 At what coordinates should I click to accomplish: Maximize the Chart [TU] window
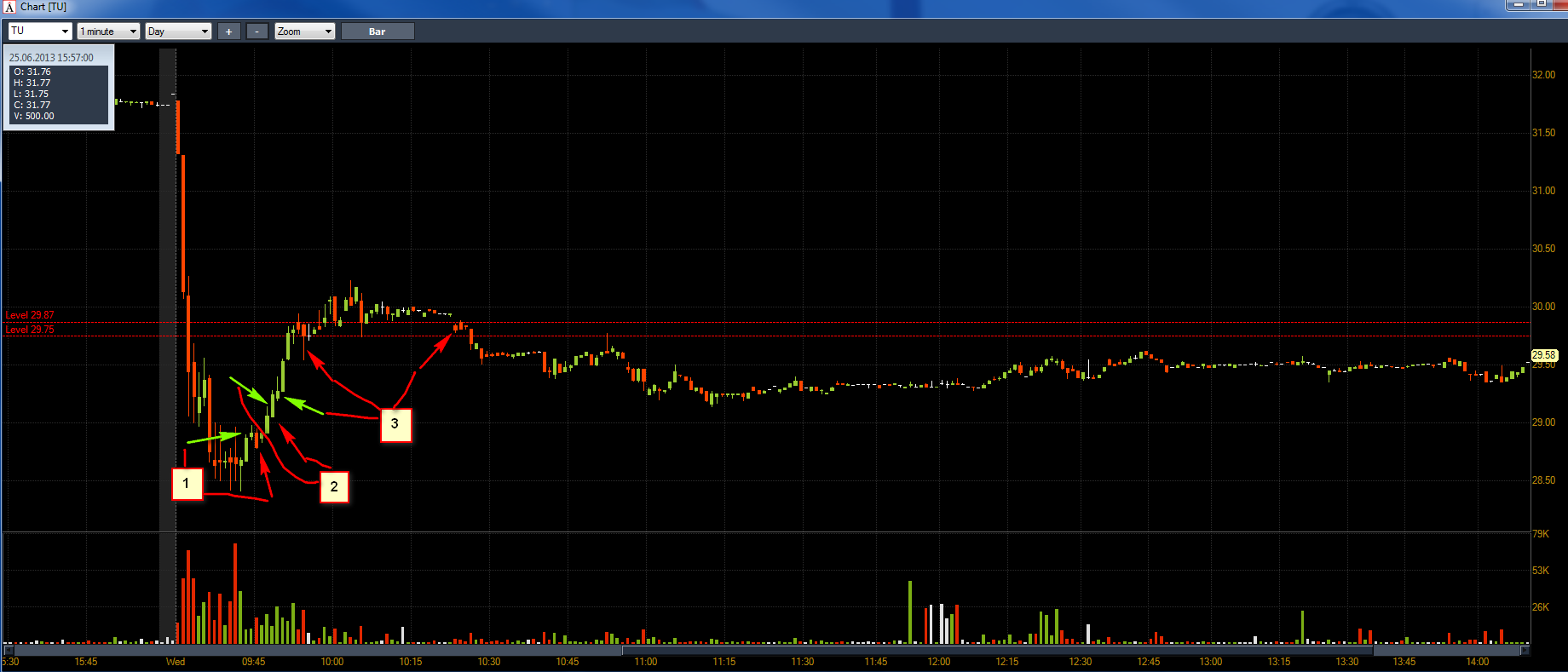point(1542,4)
